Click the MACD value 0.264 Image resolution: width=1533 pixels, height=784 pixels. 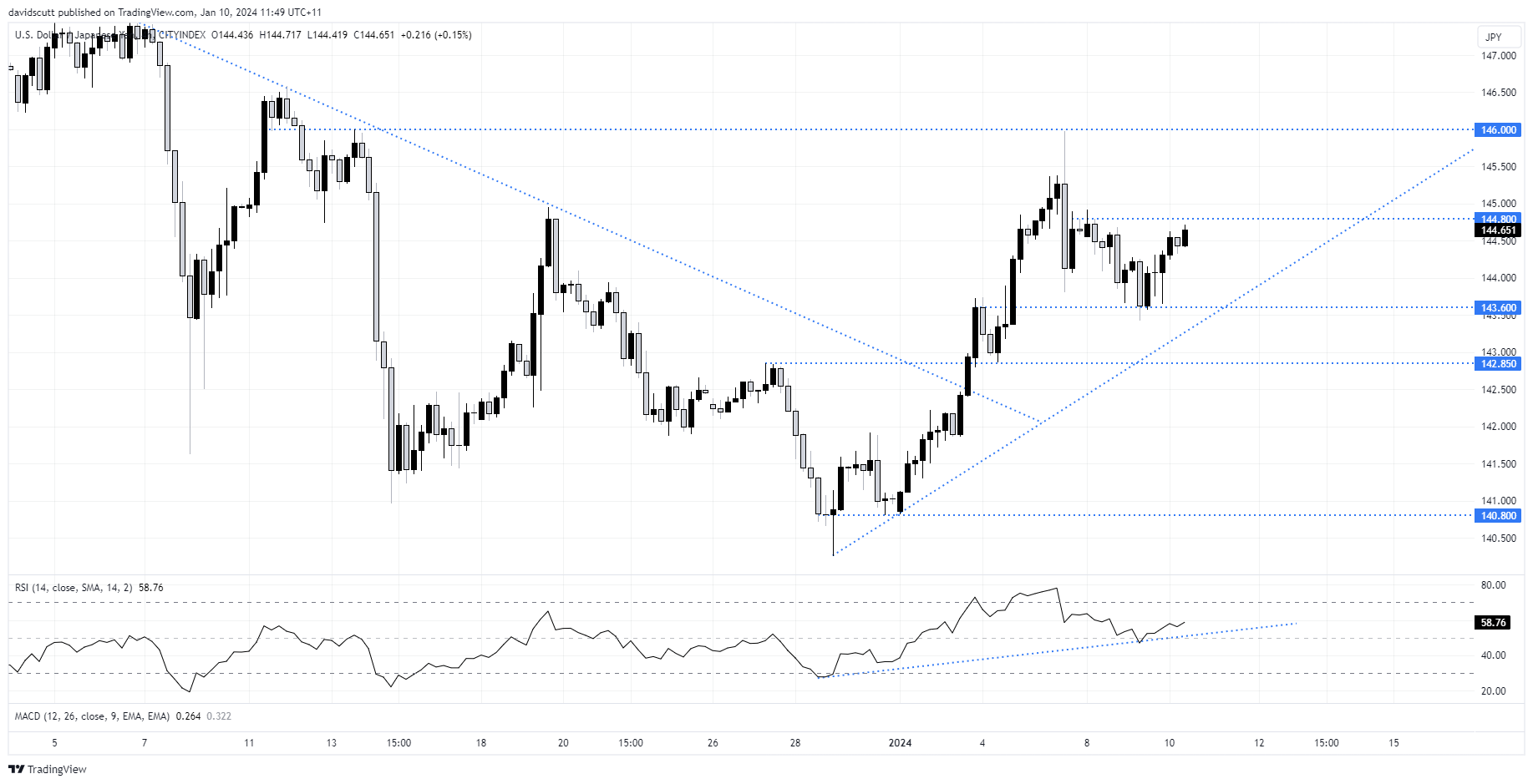click(x=189, y=716)
